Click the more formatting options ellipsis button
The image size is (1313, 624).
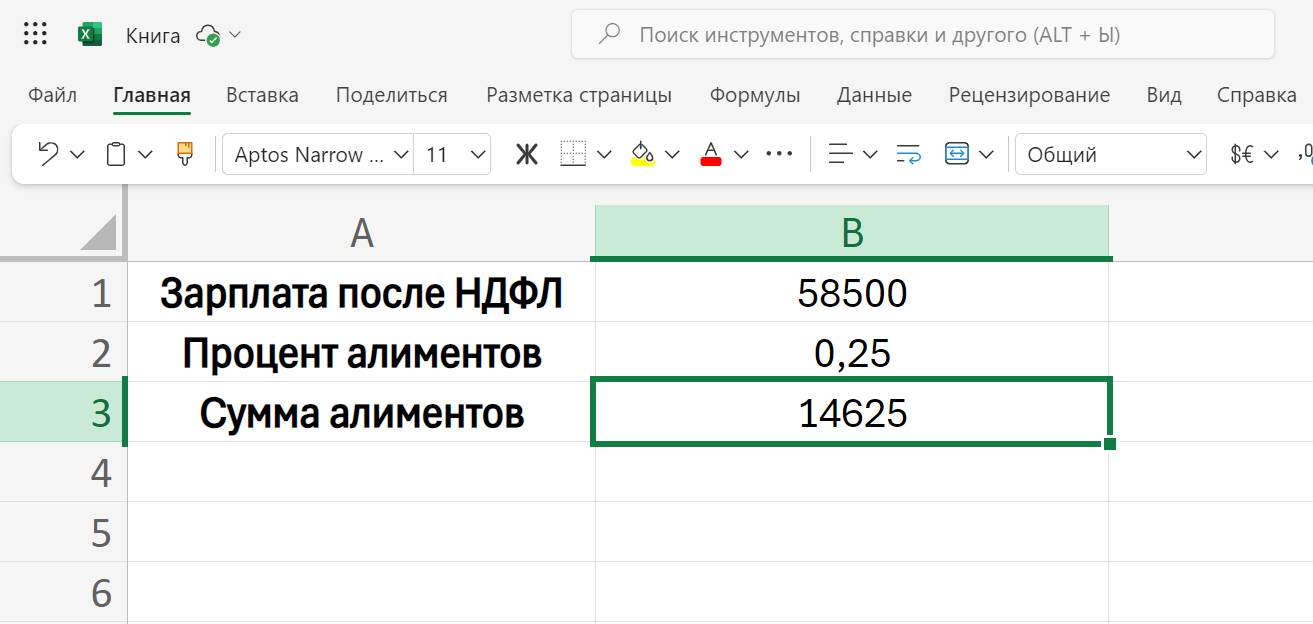[x=777, y=153]
